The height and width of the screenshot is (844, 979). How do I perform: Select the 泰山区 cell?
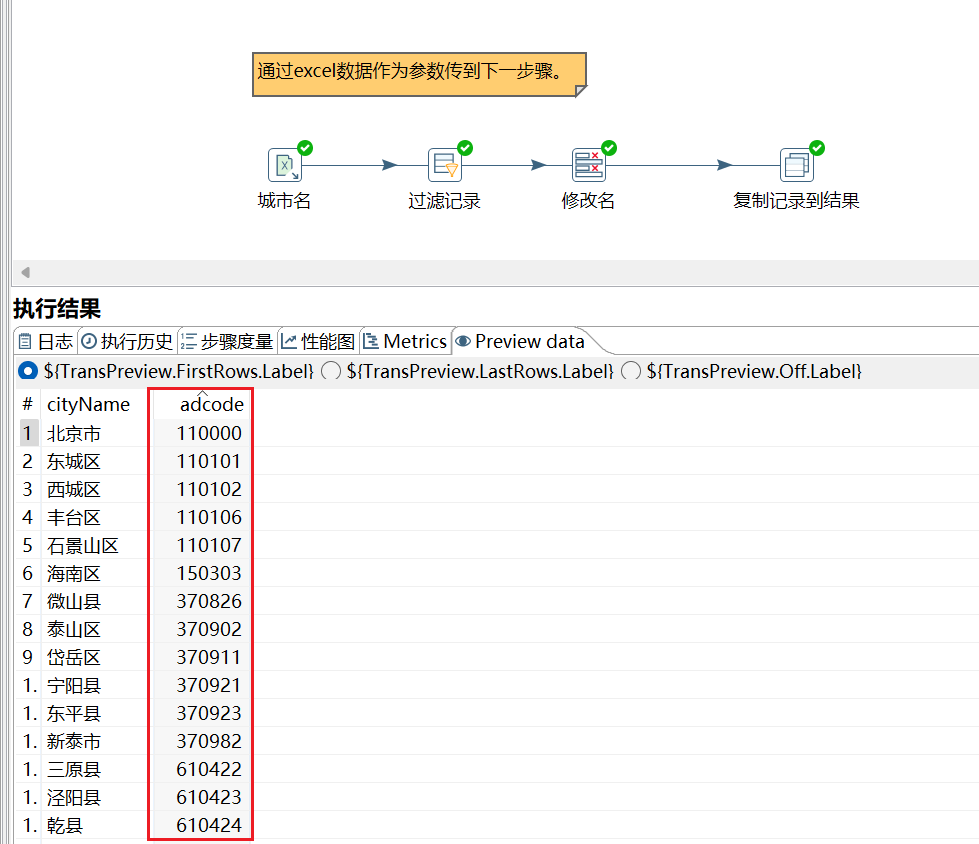click(74, 629)
